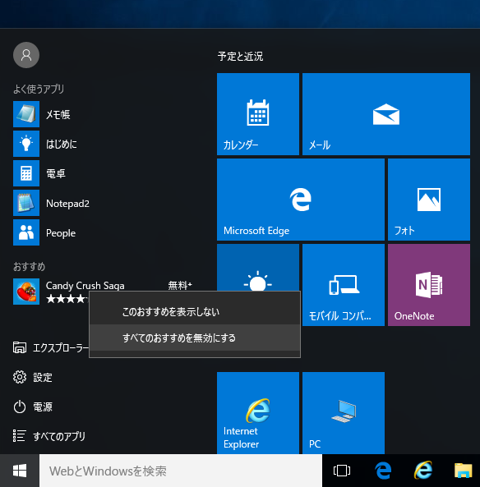480x487 pixels.
Task: Open the フォト tile
Action: 429,199
